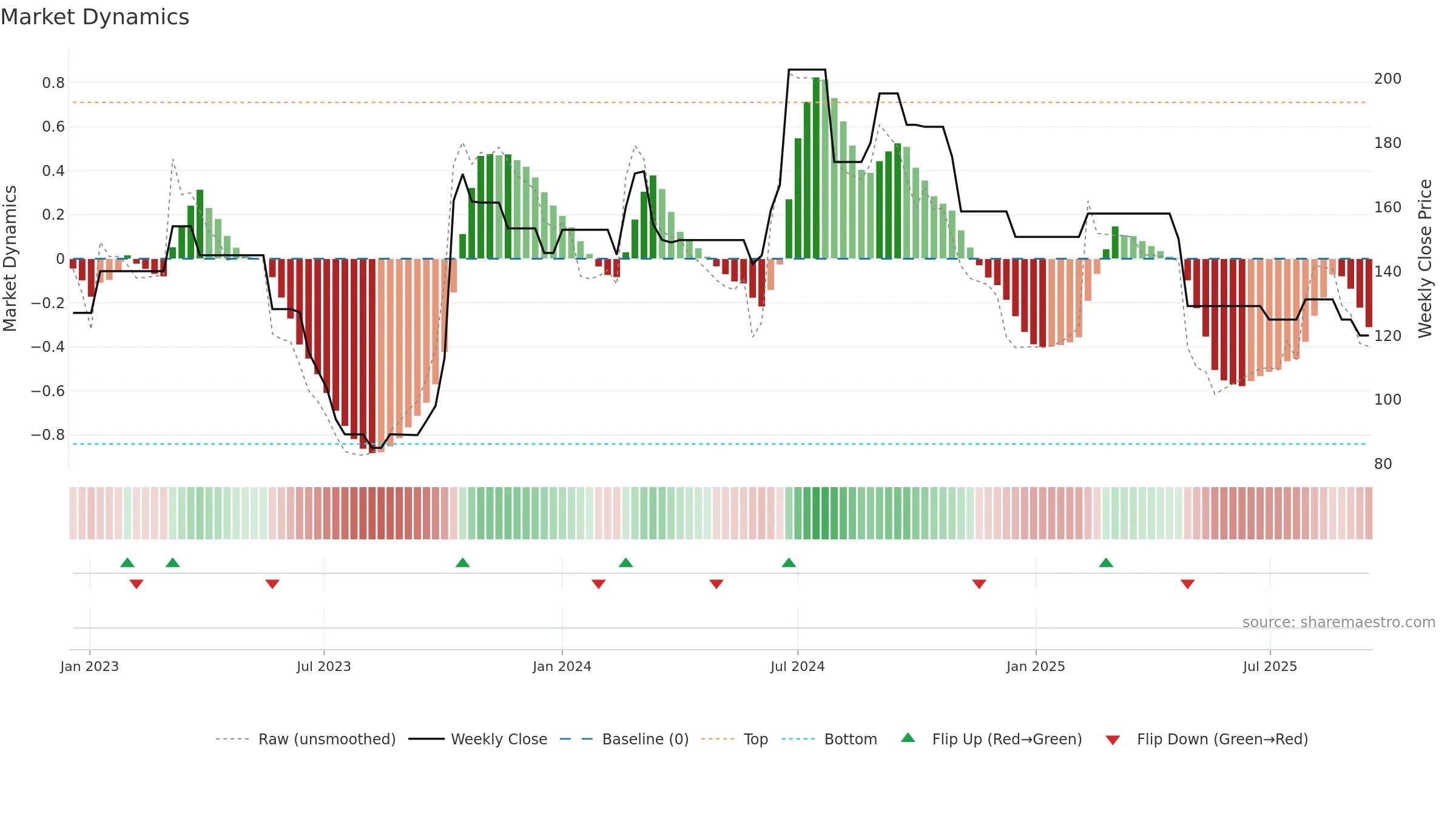The height and width of the screenshot is (819, 1456).
Task: Click the Jan 2025 axis label
Action: point(1036,666)
